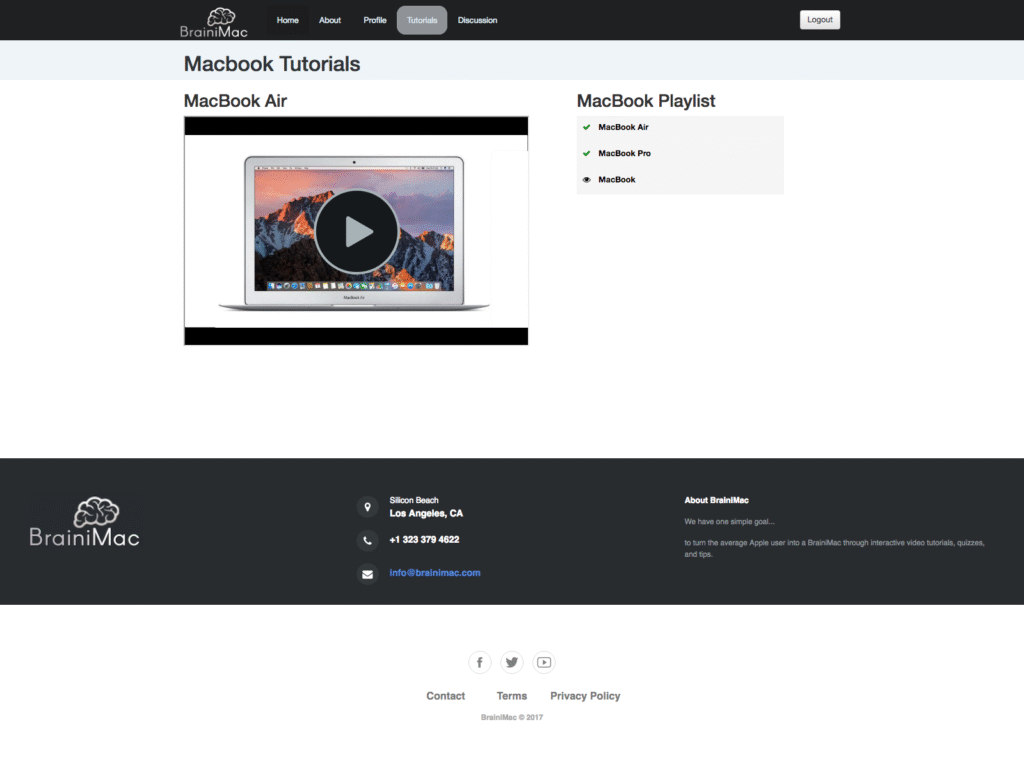The image size is (1024, 777).
Task: Click the eye icon beside MacBook
Action: tap(587, 180)
